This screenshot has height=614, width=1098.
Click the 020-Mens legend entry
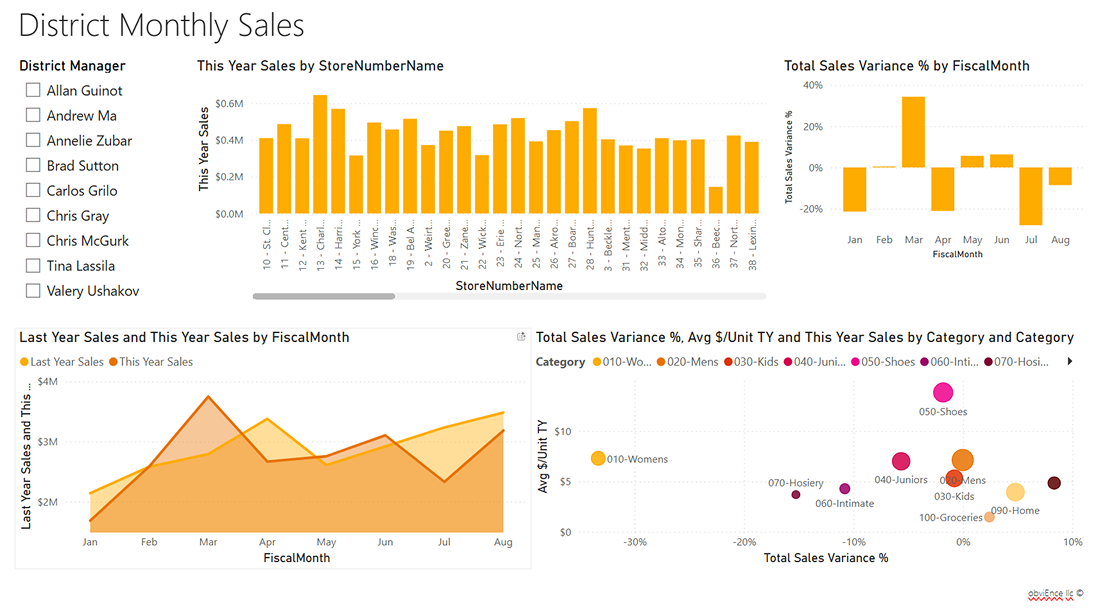pos(688,362)
